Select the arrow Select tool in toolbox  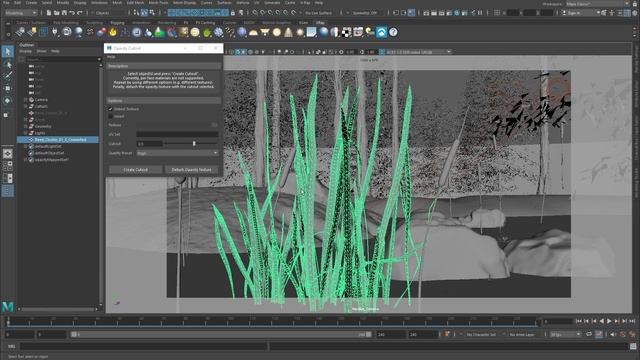(x=8, y=51)
